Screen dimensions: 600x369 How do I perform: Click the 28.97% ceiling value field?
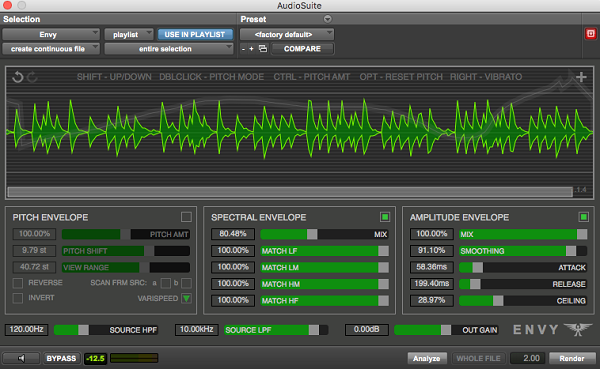[431, 300]
